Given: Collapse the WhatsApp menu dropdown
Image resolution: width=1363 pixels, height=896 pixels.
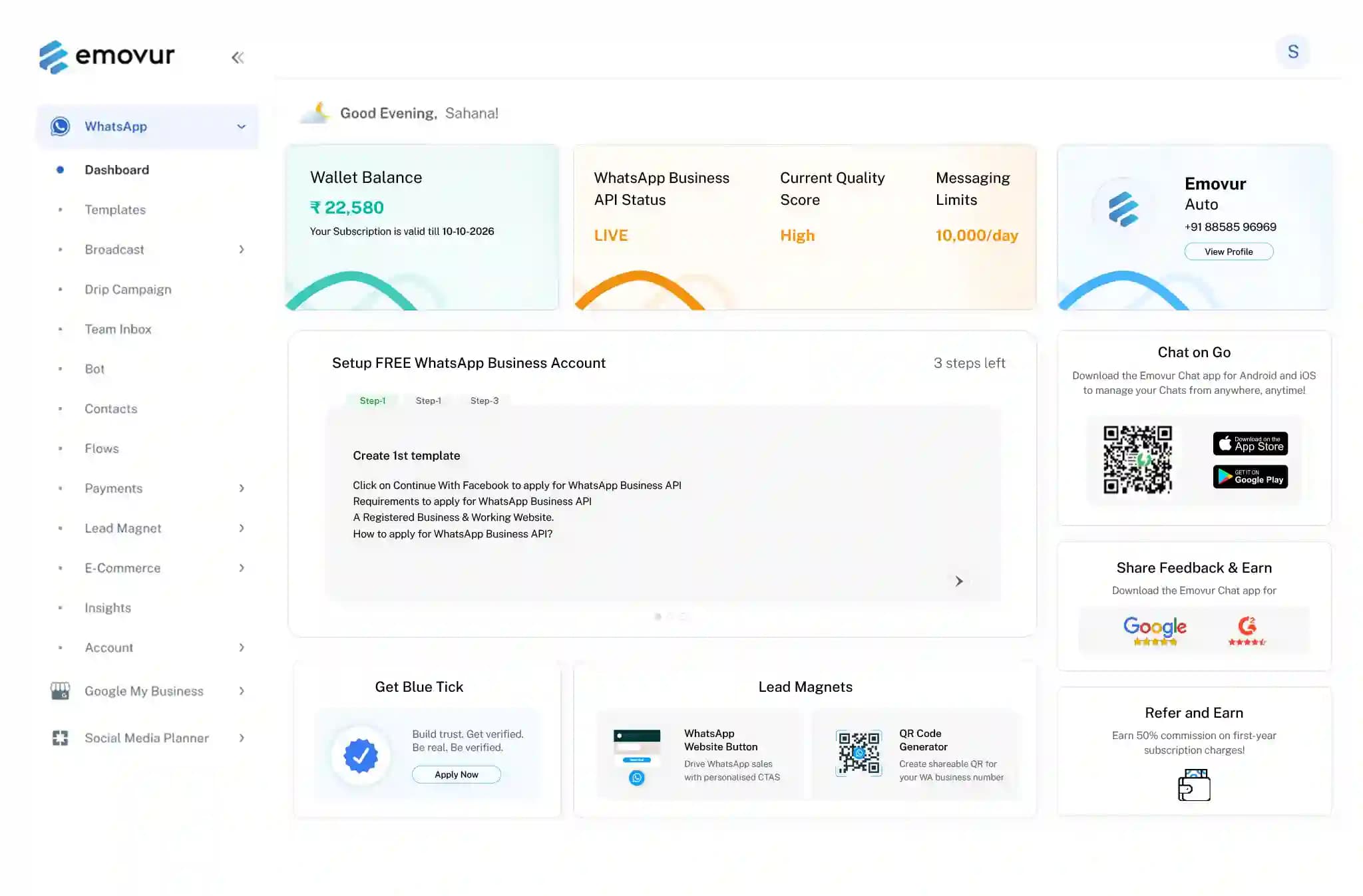Looking at the screenshot, I should (242, 126).
